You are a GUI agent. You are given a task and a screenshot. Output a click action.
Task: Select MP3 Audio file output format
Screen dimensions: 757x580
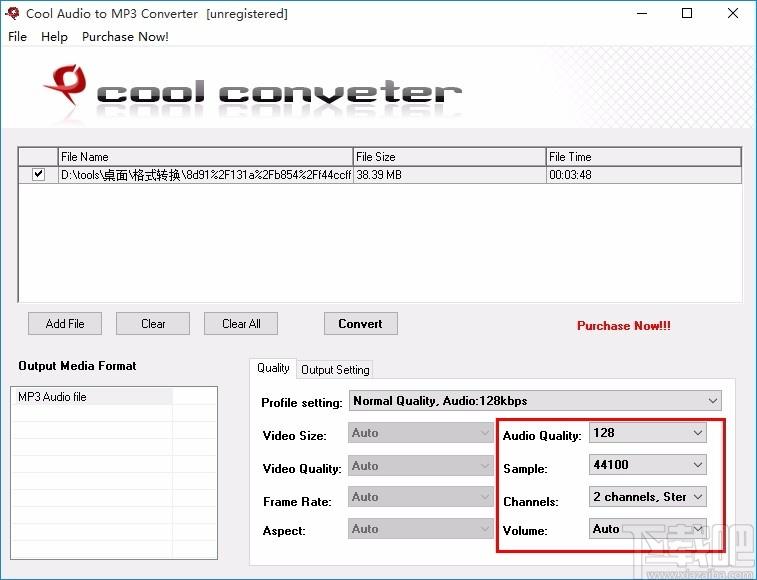92,397
